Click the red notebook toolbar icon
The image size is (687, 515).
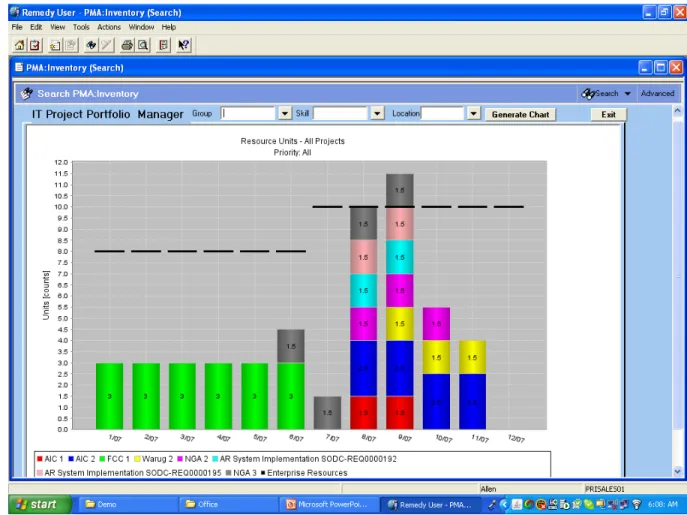pyautogui.click(x=163, y=45)
